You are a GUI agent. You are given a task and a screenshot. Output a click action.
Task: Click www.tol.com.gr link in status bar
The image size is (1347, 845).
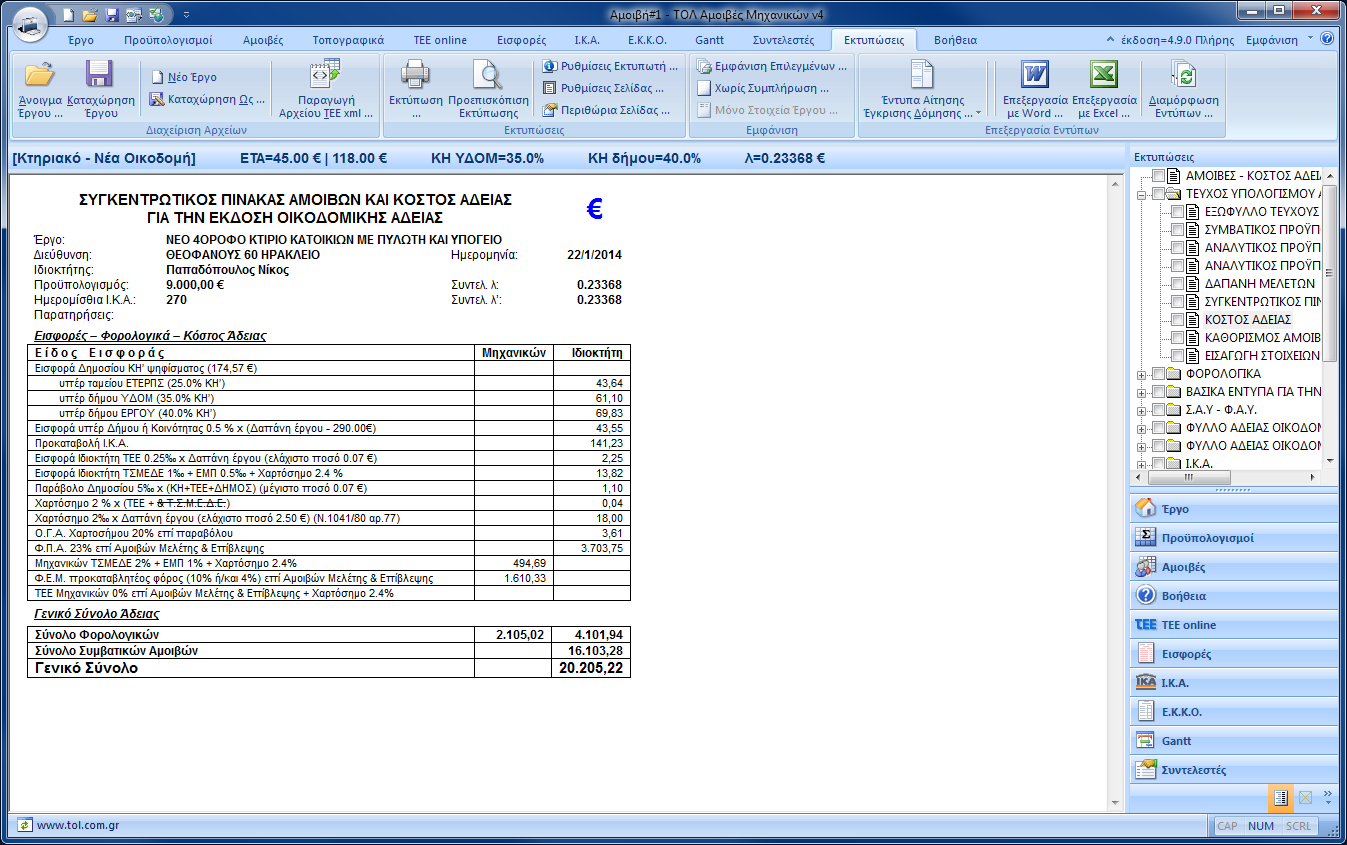[x=78, y=826]
